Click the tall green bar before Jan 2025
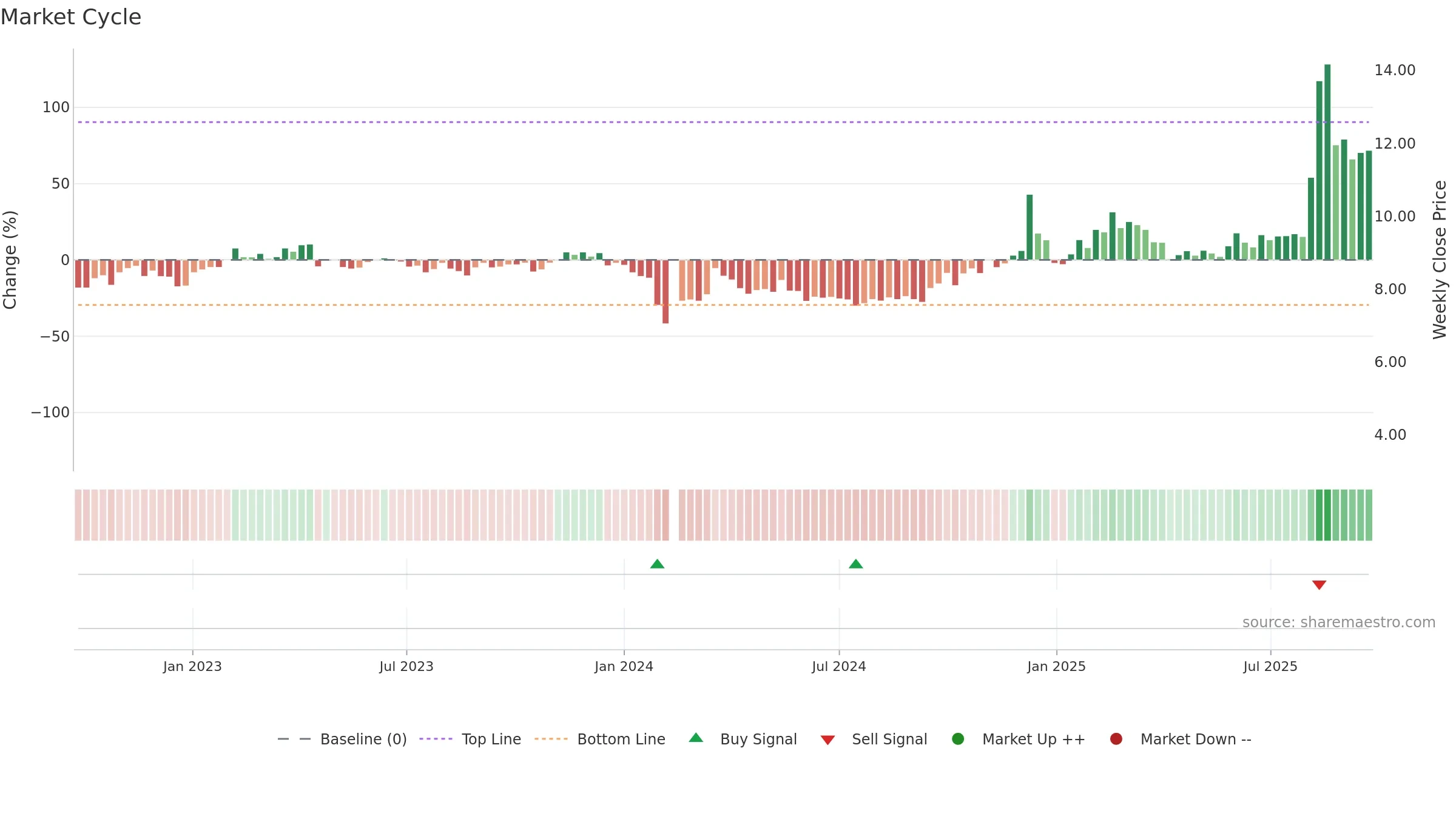The height and width of the screenshot is (819, 1456). tap(1030, 227)
